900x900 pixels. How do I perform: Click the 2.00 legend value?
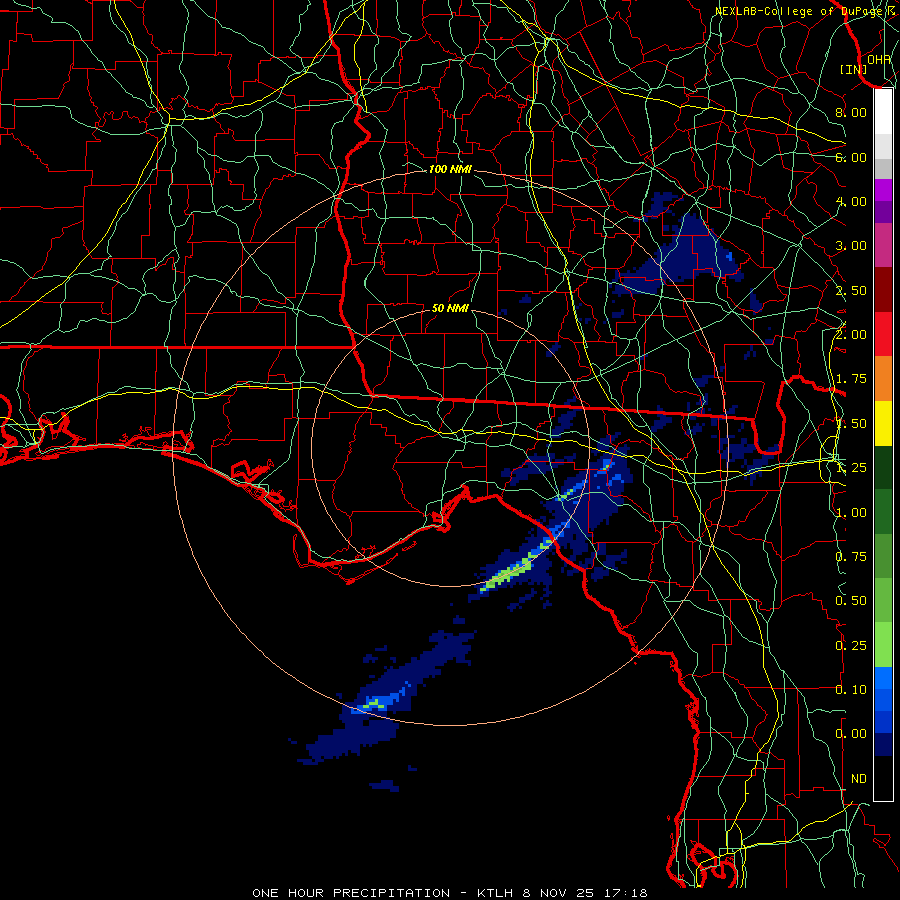[851, 335]
